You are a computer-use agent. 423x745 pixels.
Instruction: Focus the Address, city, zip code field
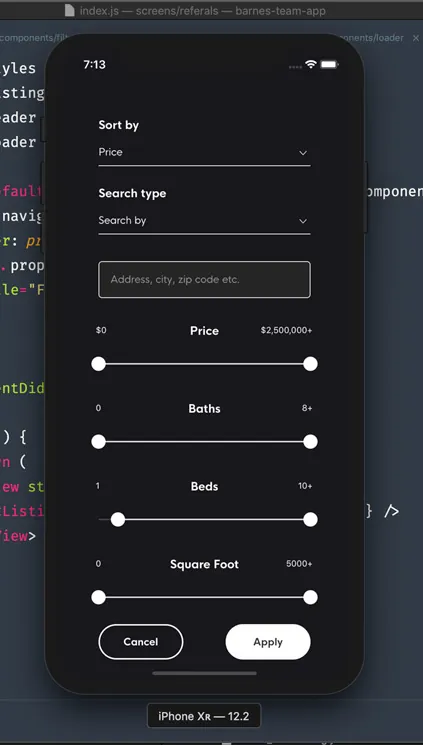pos(204,279)
